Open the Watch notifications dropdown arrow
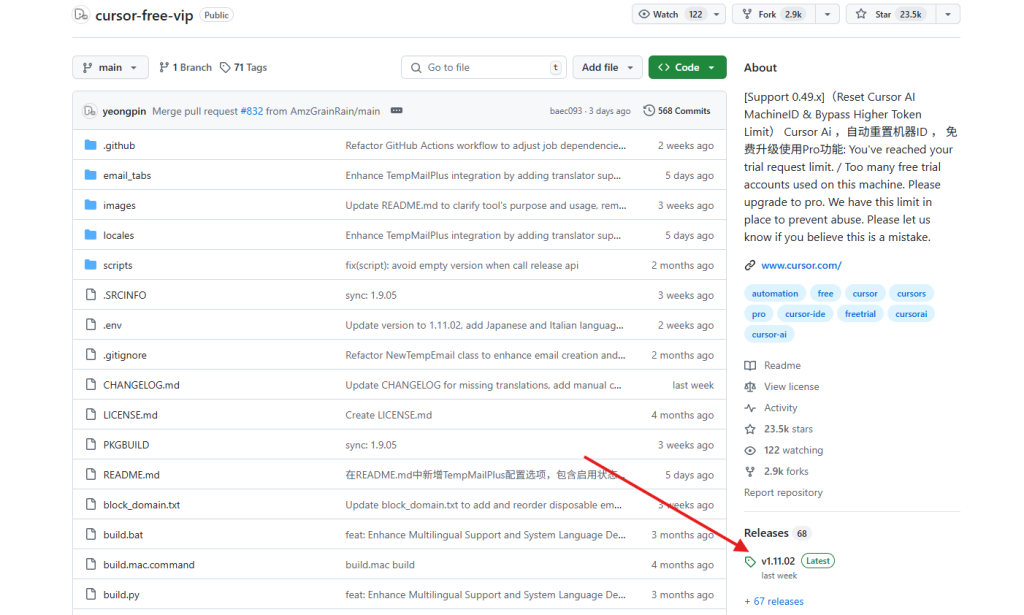The height and width of the screenshot is (615, 1024). point(716,14)
